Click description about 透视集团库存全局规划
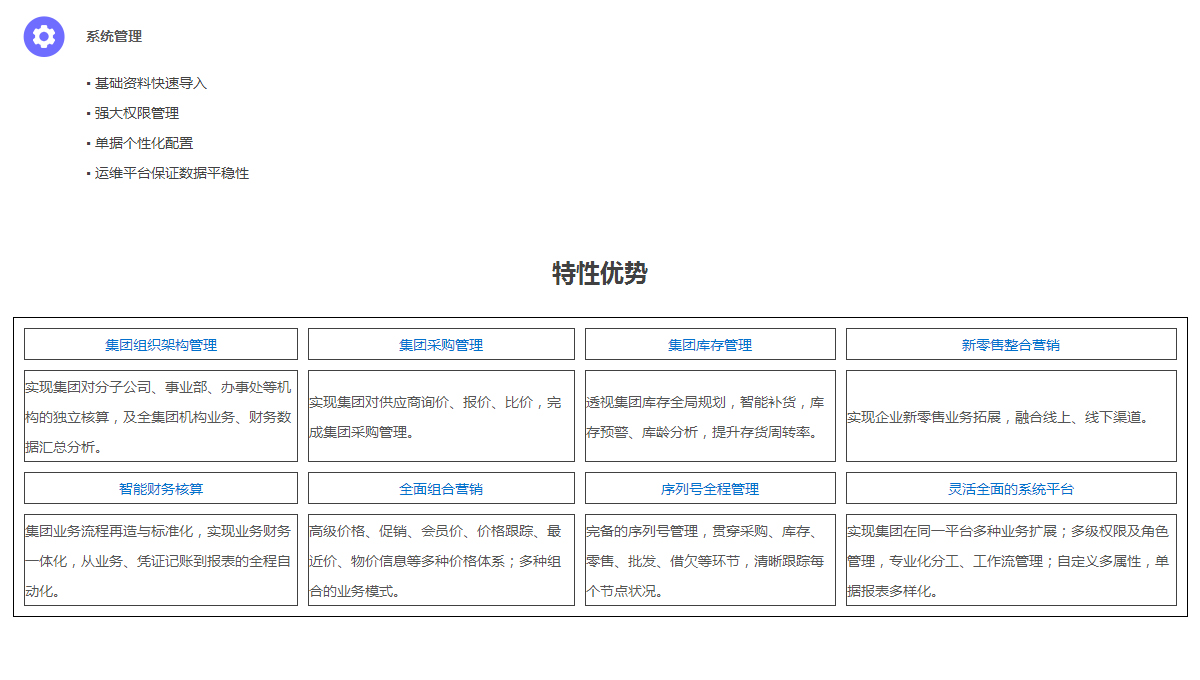The image size is (1200, 680). 710,416
